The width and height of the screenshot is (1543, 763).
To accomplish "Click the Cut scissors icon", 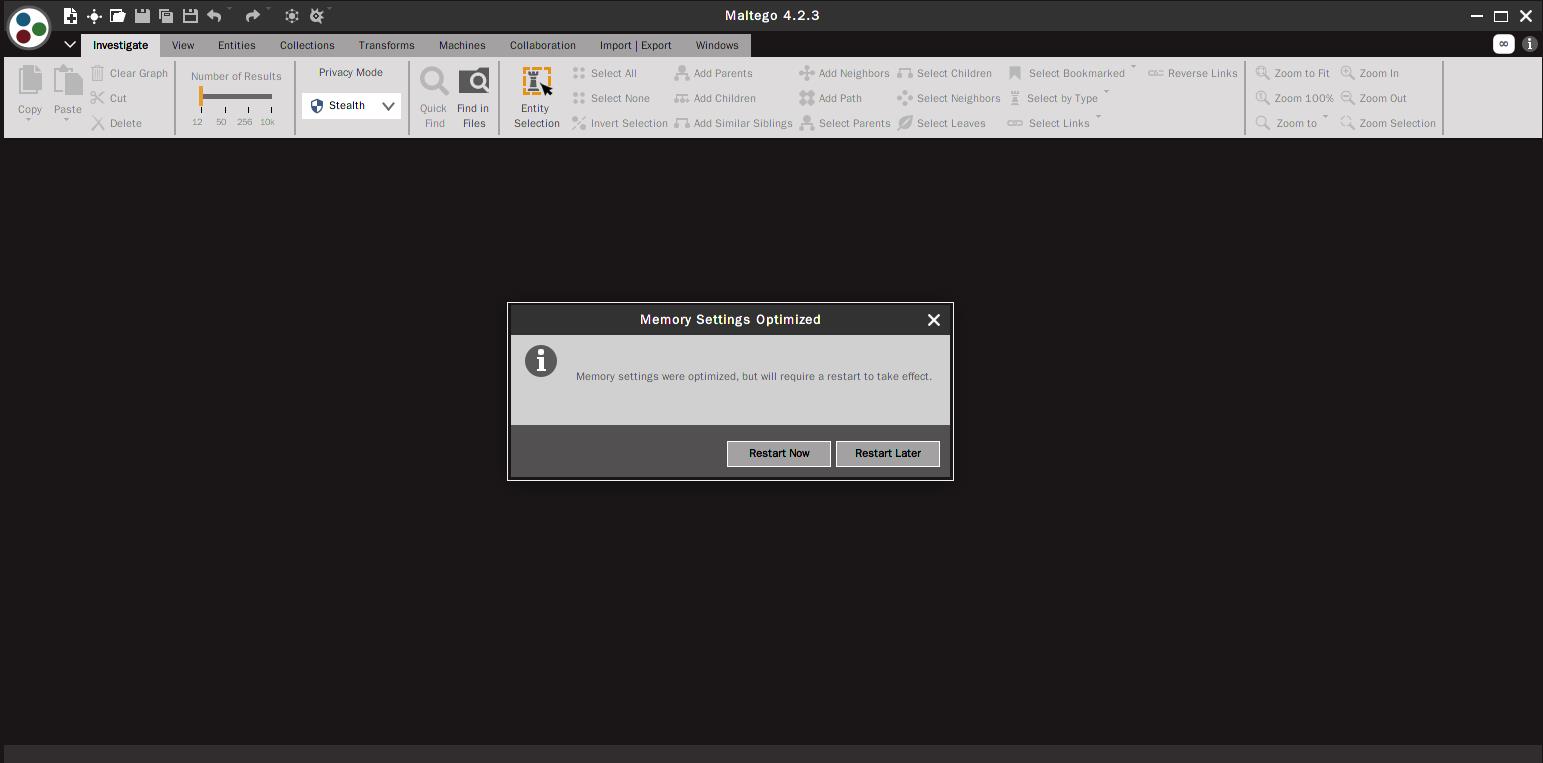I will [x=98, y=98].
